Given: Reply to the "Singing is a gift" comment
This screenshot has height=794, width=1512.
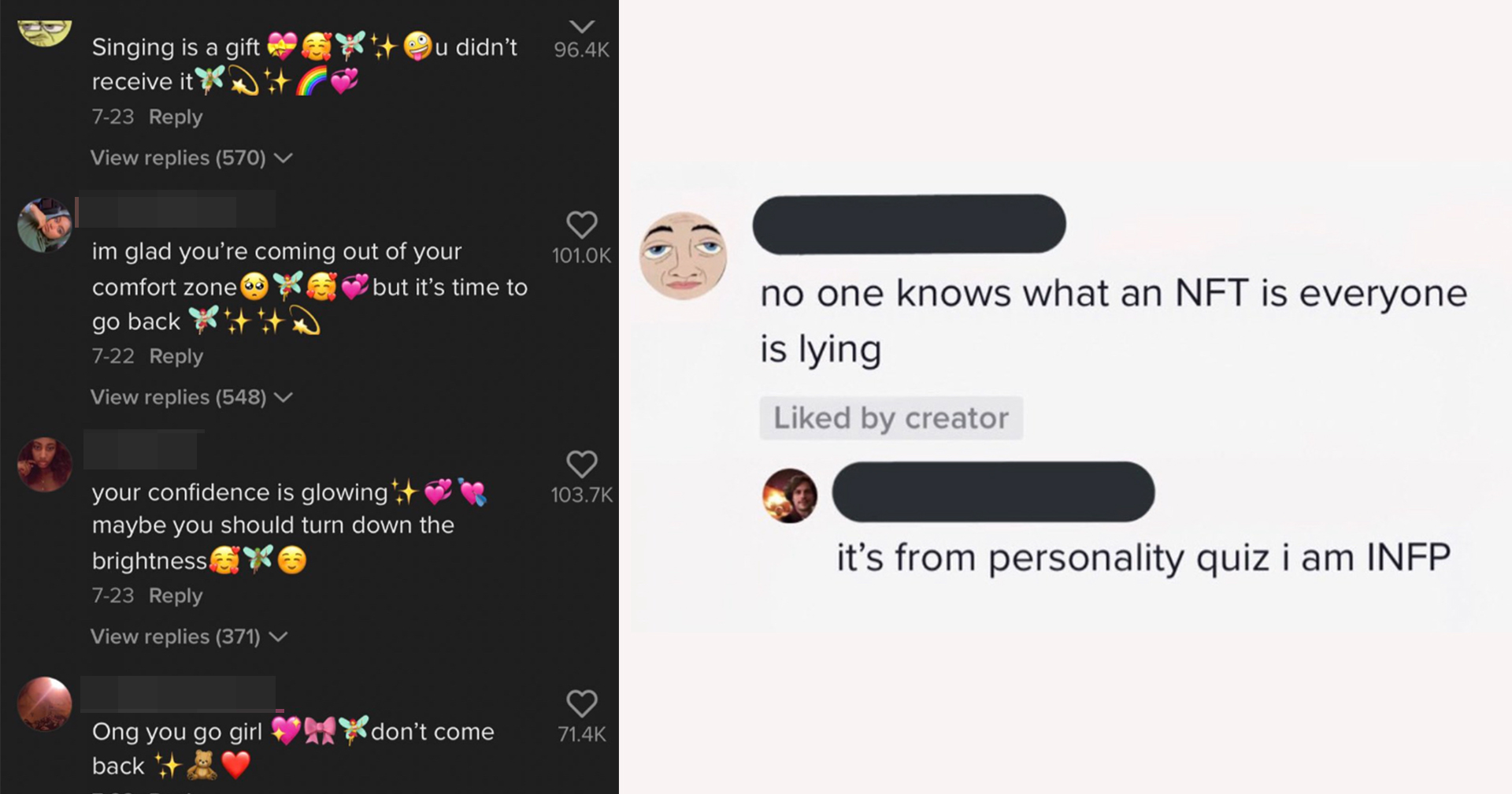Looking at the screenshot, I should pos(176,117).
